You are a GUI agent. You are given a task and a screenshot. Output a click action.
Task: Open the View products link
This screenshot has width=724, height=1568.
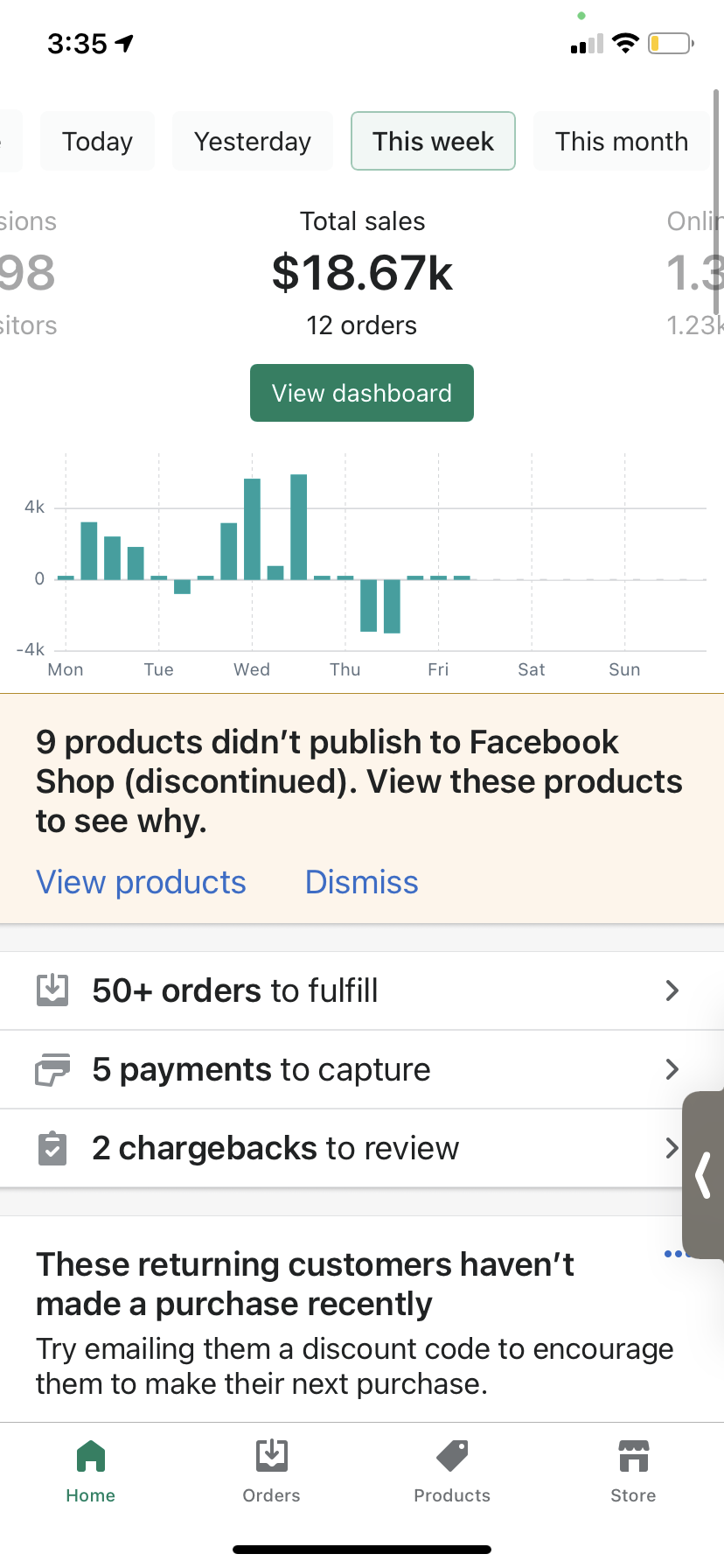141,882
